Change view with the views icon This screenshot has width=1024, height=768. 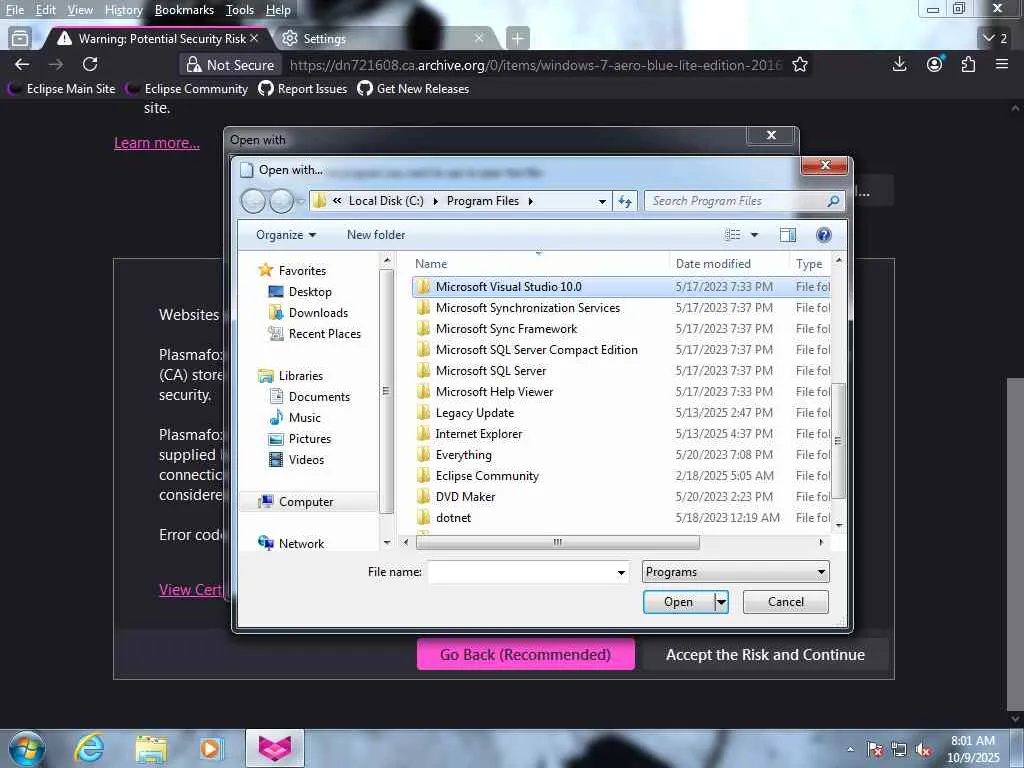click(x=733, y=234)
